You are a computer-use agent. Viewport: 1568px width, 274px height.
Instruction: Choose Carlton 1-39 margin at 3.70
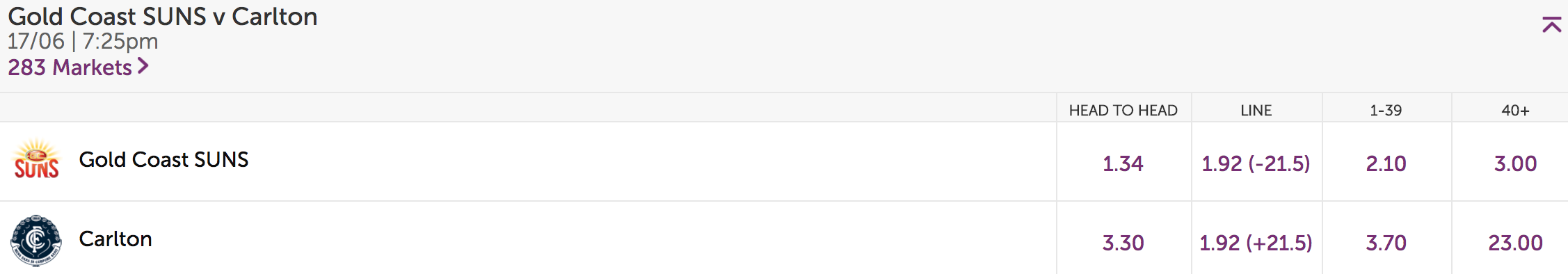(x=1386, y=242)
